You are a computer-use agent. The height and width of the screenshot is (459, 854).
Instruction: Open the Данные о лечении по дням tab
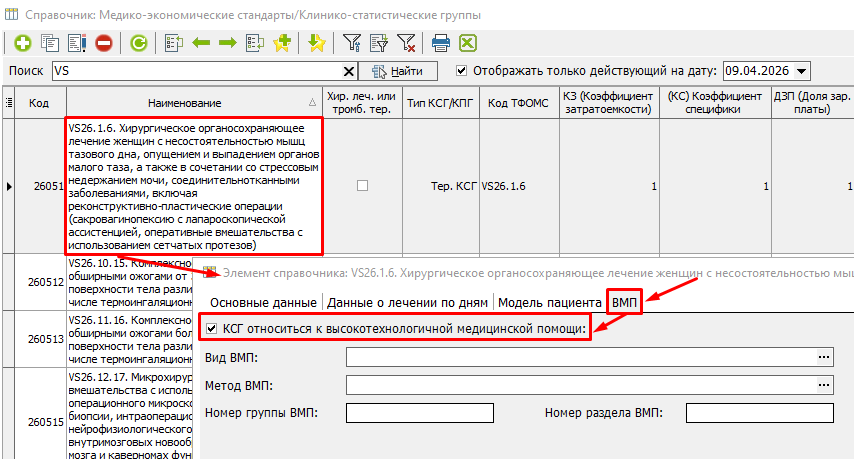408,302
